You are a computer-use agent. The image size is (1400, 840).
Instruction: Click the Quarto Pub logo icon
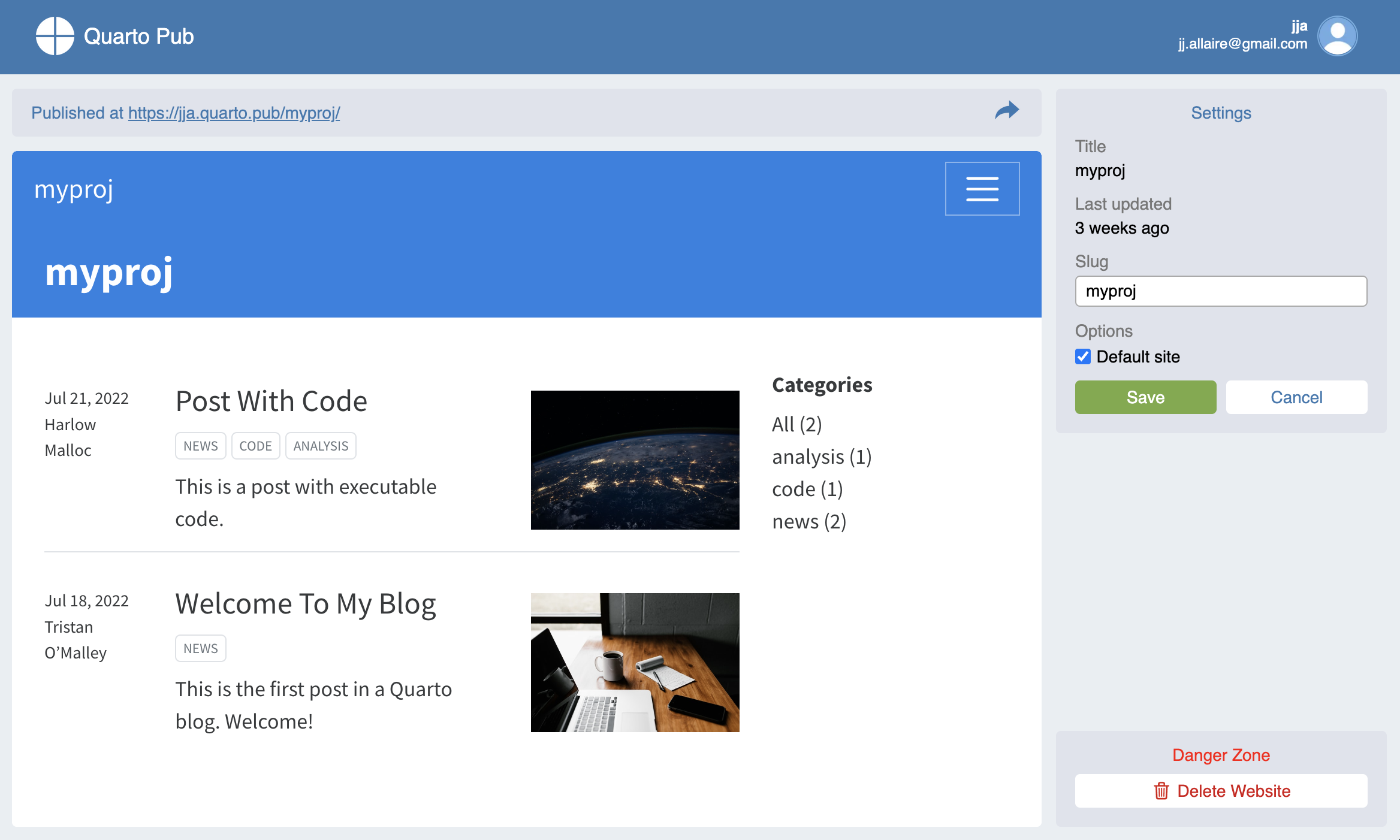point(55,36)
